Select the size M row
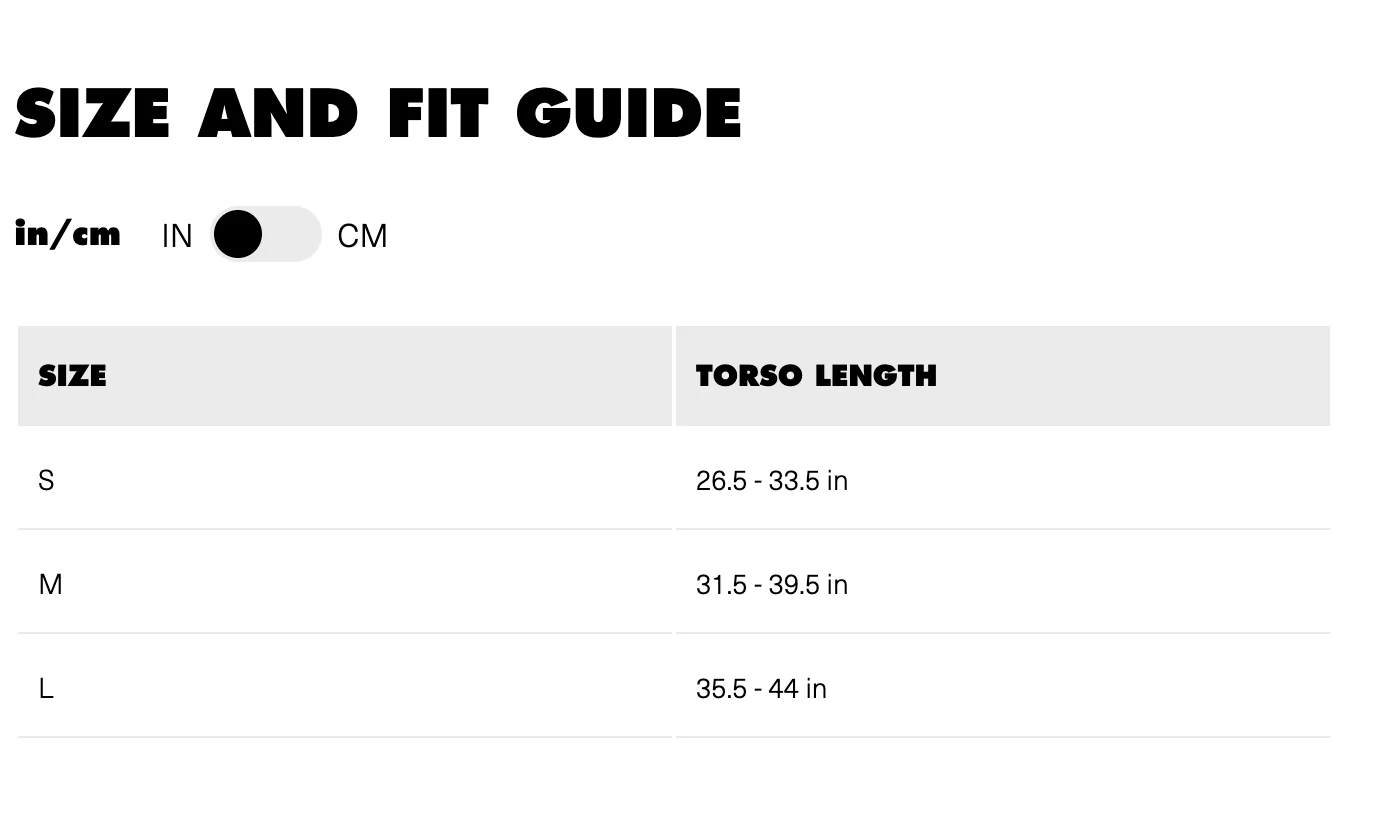 click(674, 584)
